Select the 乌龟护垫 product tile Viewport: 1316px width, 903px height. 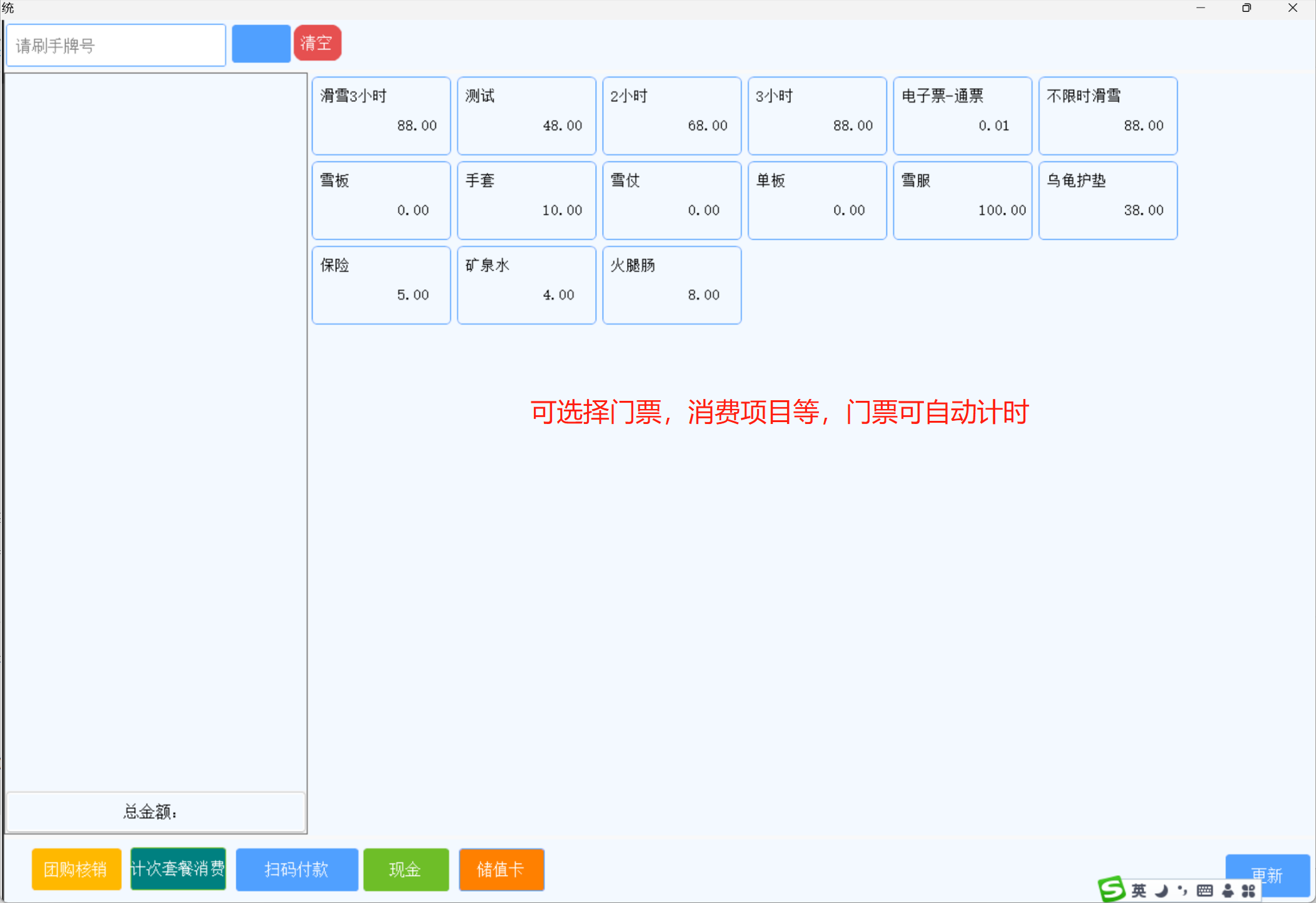(x=1107, y=200)
